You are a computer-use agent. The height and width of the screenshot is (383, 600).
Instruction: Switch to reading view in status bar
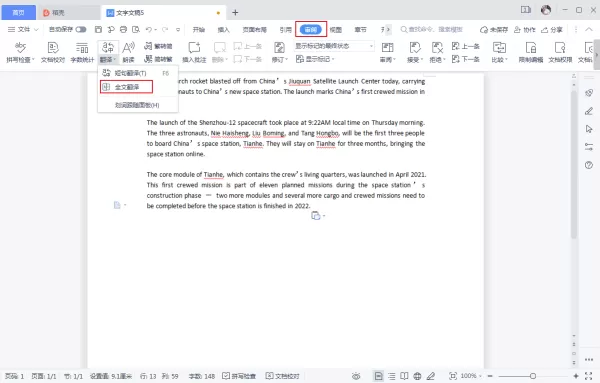point(404,376)
